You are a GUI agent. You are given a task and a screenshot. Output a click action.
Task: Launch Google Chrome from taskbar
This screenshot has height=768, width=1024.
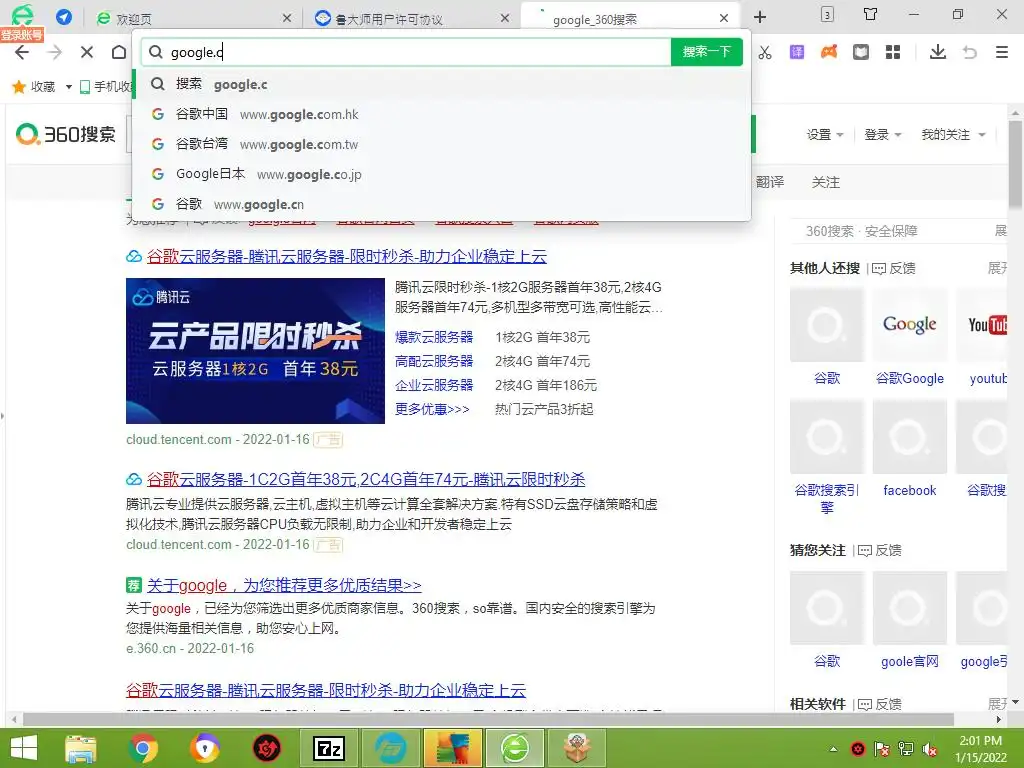click(x=143, y=748)
